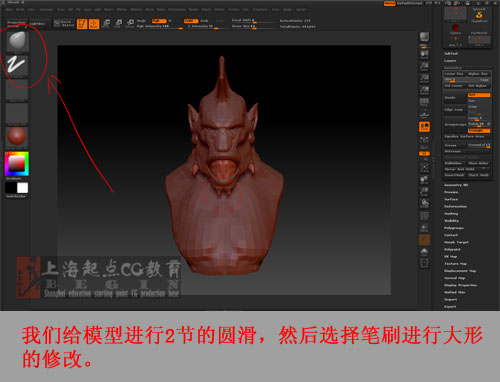Open the red material sphere picker
Image resolution: width=500 pixels, height=382 pixels.
(x=17, y=137)
